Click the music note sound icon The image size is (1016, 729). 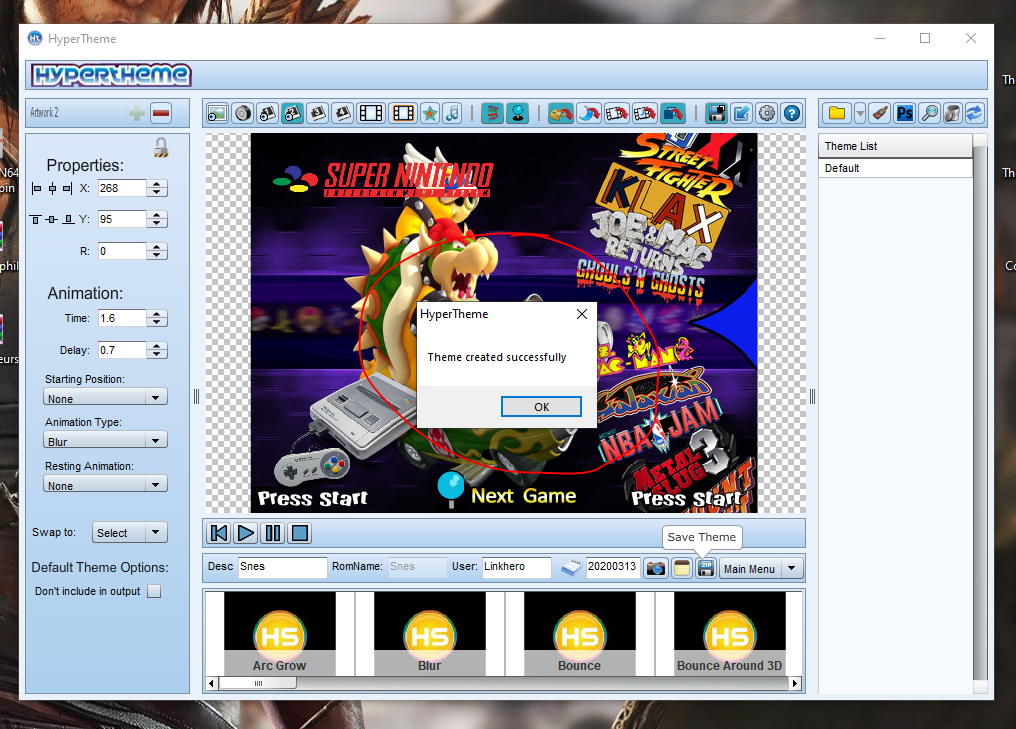click(453, 113)
